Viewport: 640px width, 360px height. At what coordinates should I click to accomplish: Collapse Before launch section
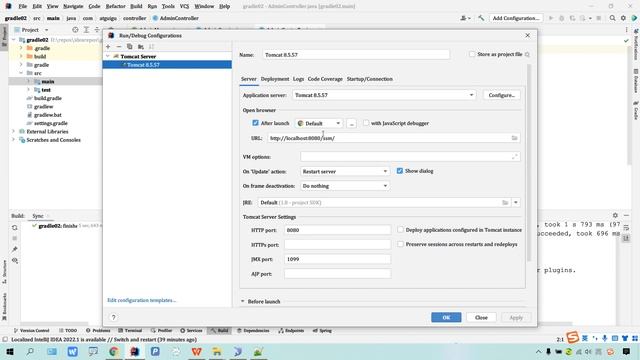tap(242, 301)
